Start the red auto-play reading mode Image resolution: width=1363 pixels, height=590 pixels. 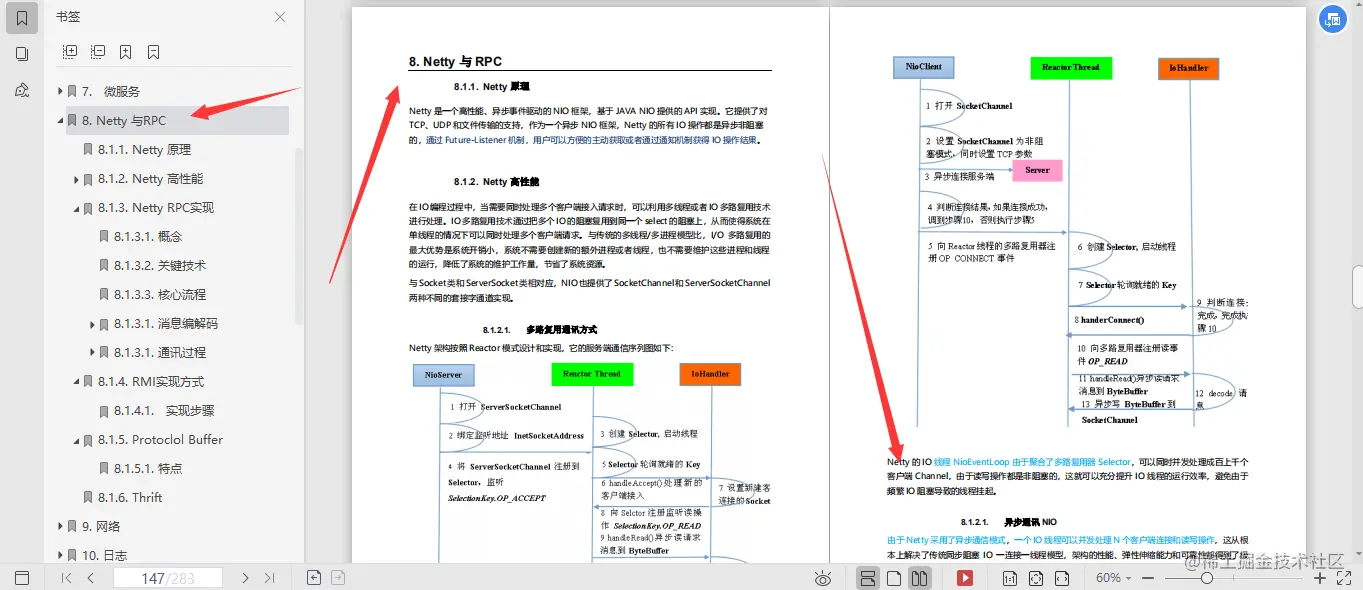pos(964,578)
